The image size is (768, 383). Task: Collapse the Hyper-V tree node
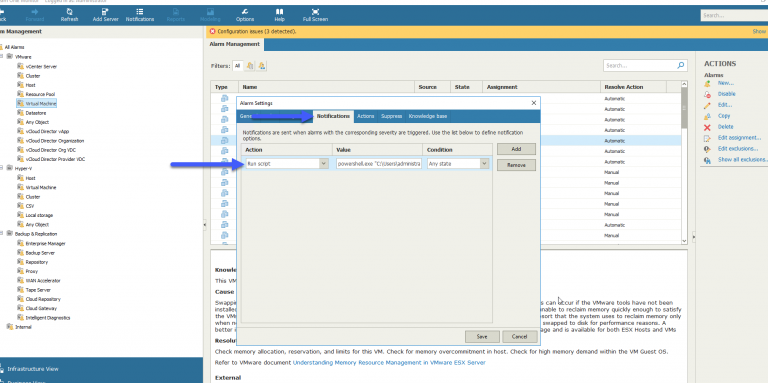2,168
